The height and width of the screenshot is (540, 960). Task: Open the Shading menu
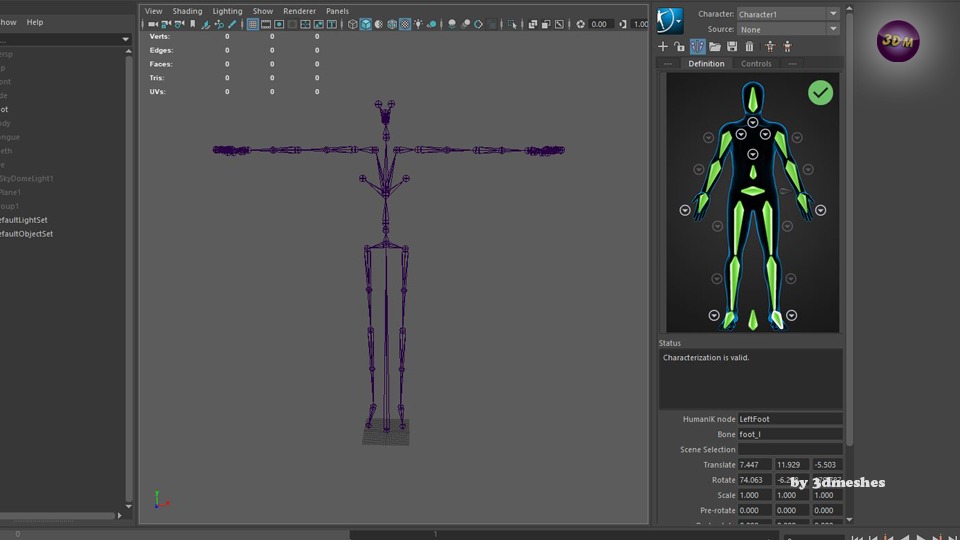tap(187, 11)
